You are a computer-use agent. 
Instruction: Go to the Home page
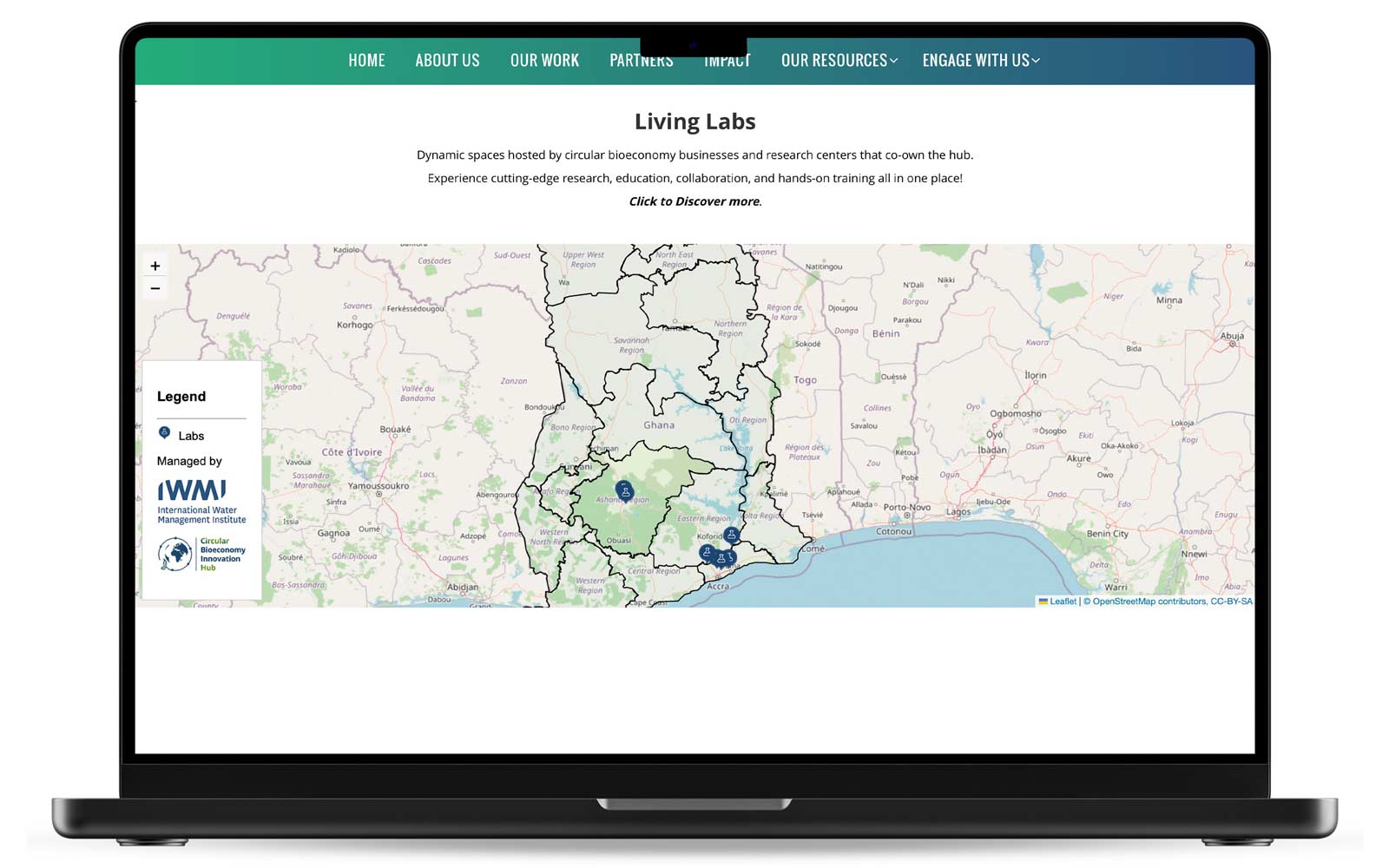point(366,61)
